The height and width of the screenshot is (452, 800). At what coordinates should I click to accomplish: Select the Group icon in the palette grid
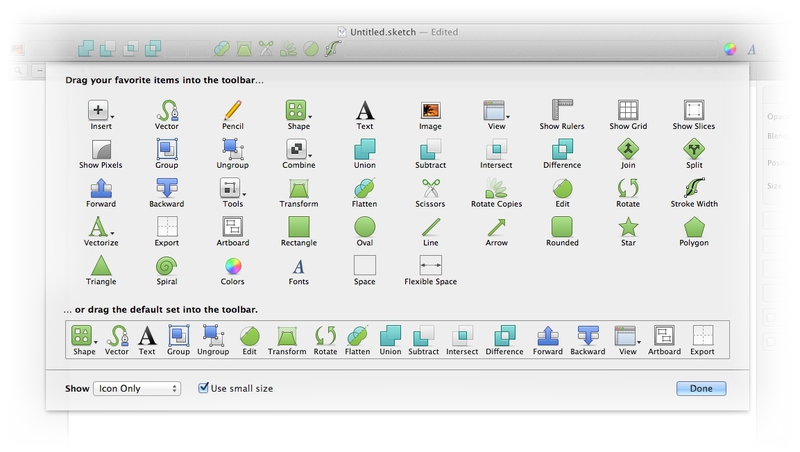click(x=167, y=149)
